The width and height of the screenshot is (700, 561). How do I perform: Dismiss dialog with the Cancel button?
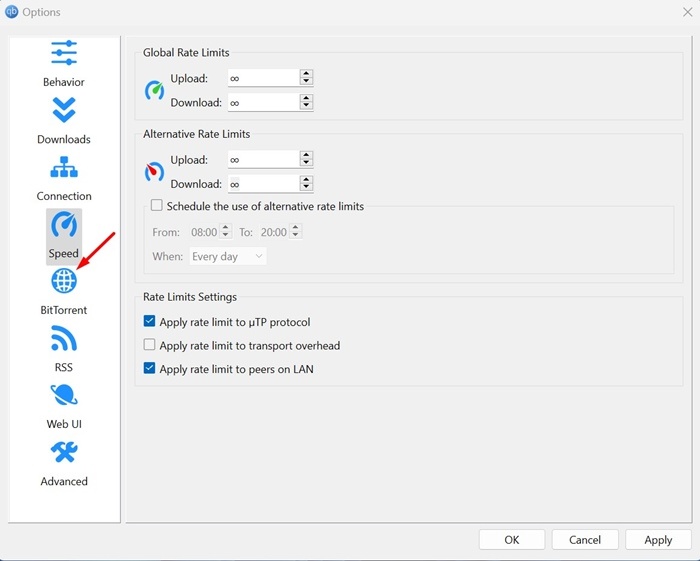click(x=585, y=540)
